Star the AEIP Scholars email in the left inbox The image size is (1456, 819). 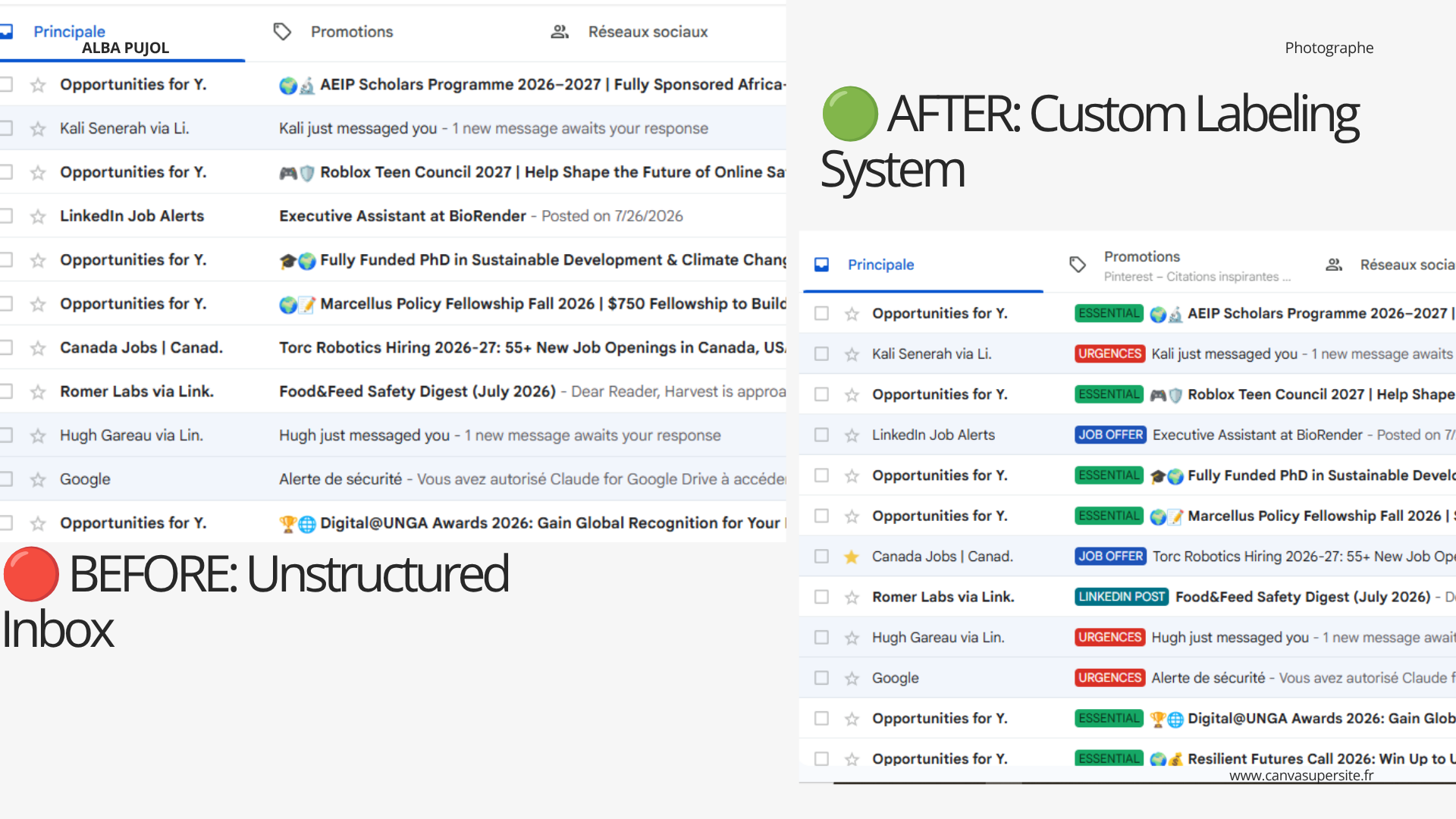[38, 85]
